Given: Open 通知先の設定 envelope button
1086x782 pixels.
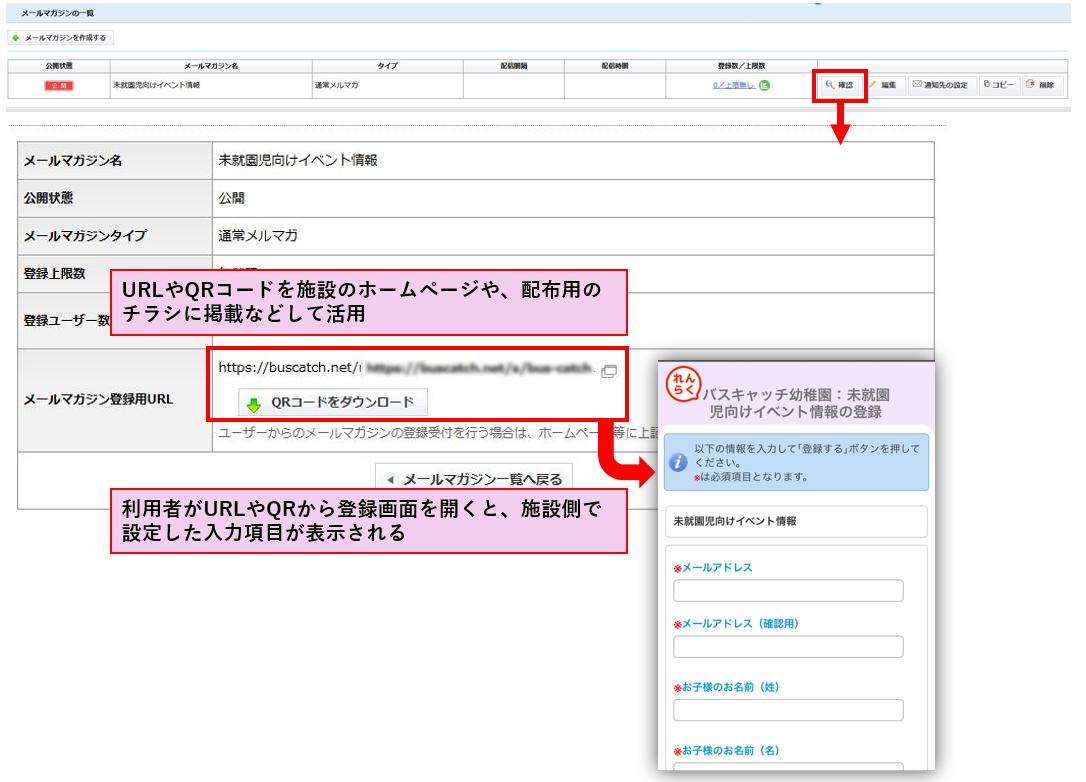Looking at the screenshot, I should (938, 85).
